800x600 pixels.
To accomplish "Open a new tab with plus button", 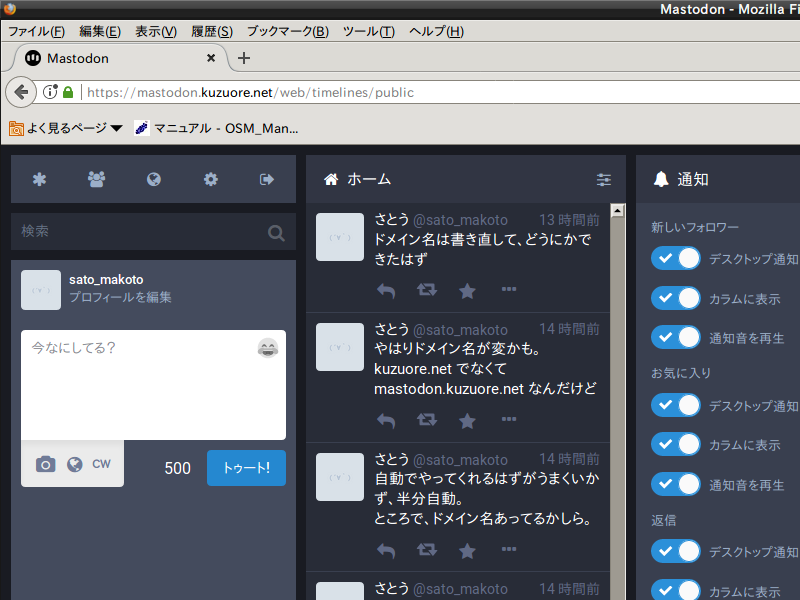I will pos(244,58).
